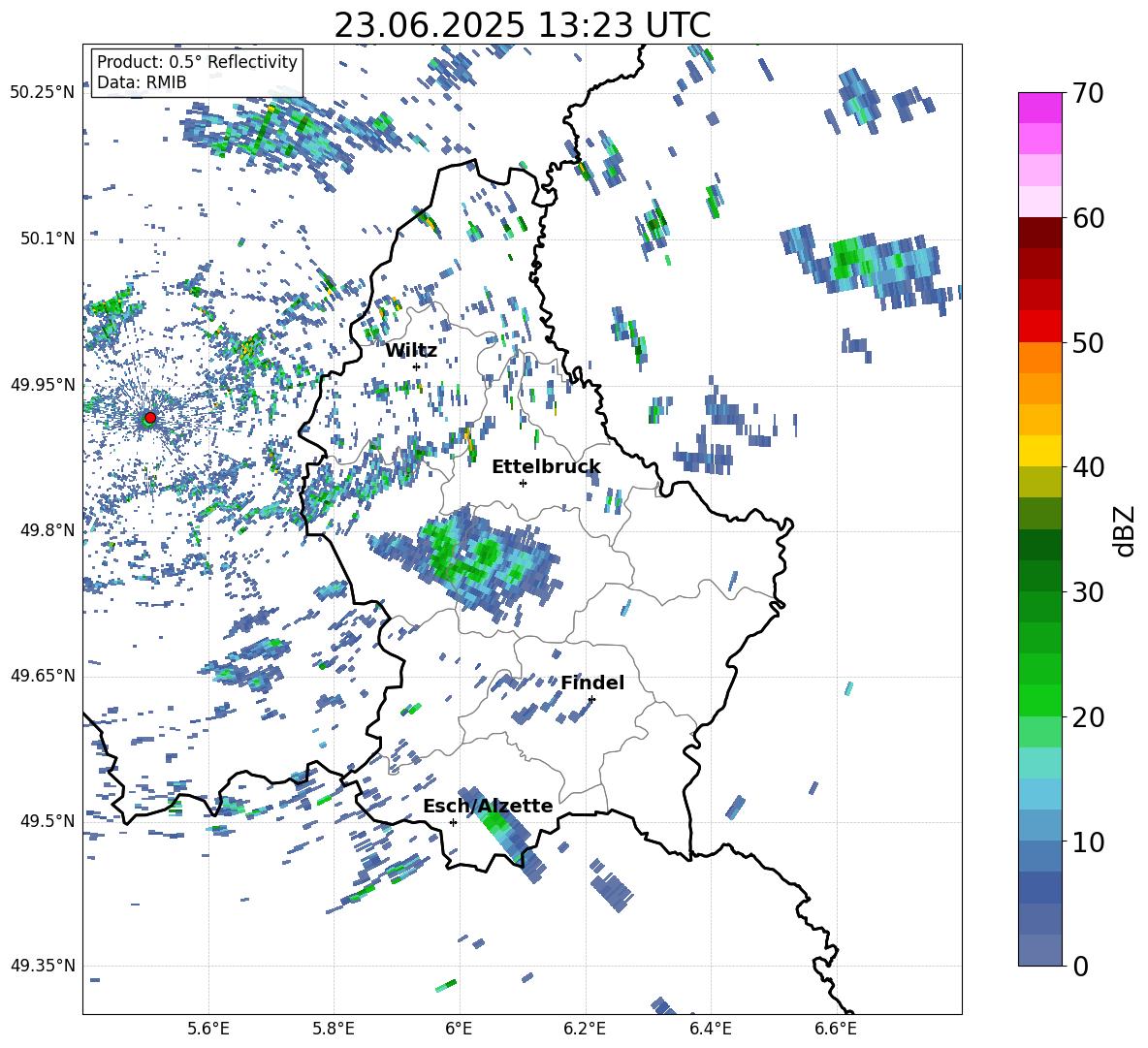Click the red radar site marker
This screenshot has width=1148, height=1048.
(x=150, y=417)
